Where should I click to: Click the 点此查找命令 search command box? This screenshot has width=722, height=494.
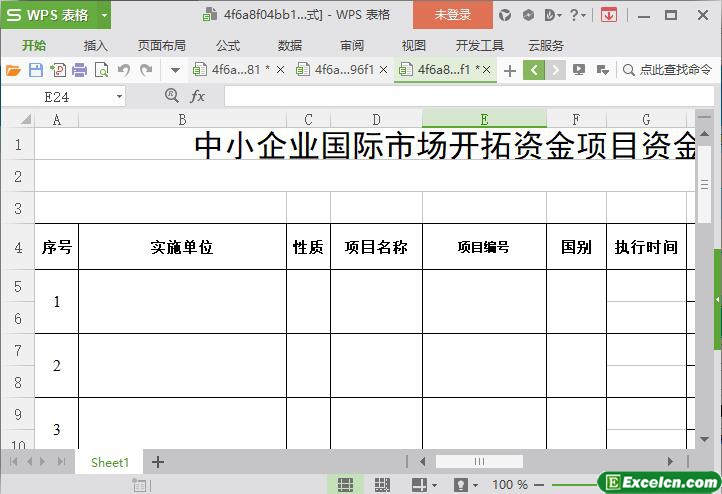[x=666, y=70]
